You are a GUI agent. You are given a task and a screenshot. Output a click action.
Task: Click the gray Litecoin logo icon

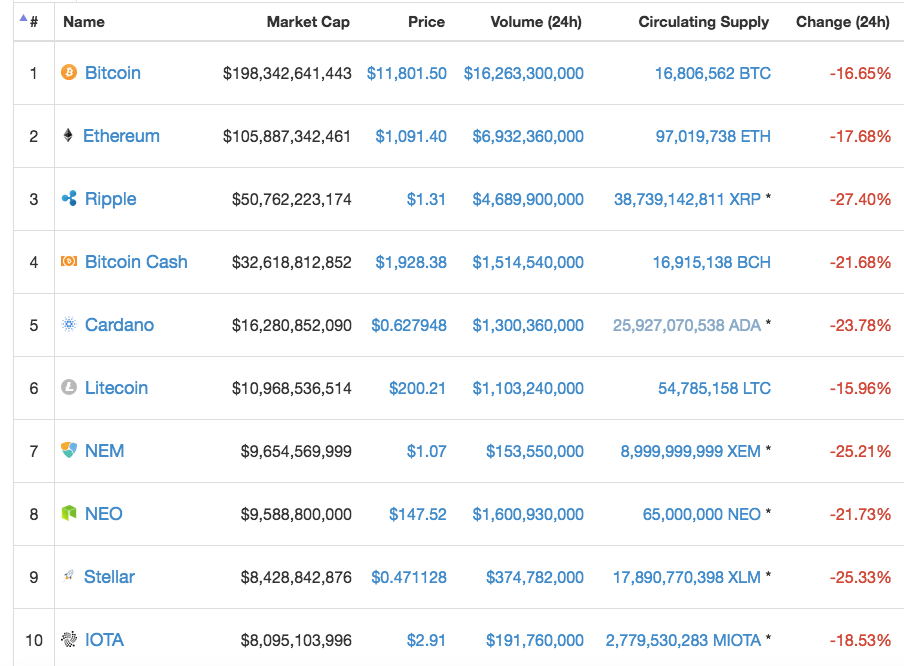pyautogui.click(x=69, y=388)
